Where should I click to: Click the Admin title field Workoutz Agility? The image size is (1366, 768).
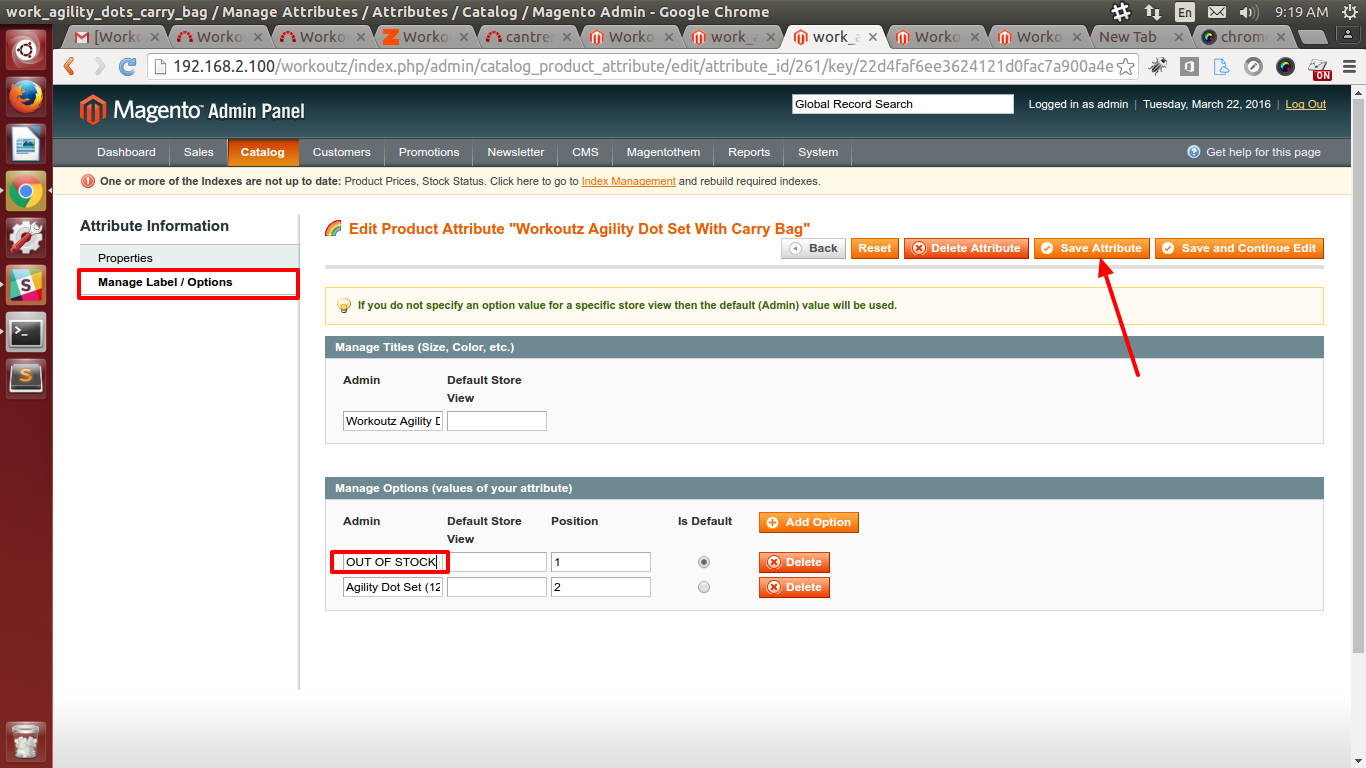pyautogui.click(x=393, y=421)
